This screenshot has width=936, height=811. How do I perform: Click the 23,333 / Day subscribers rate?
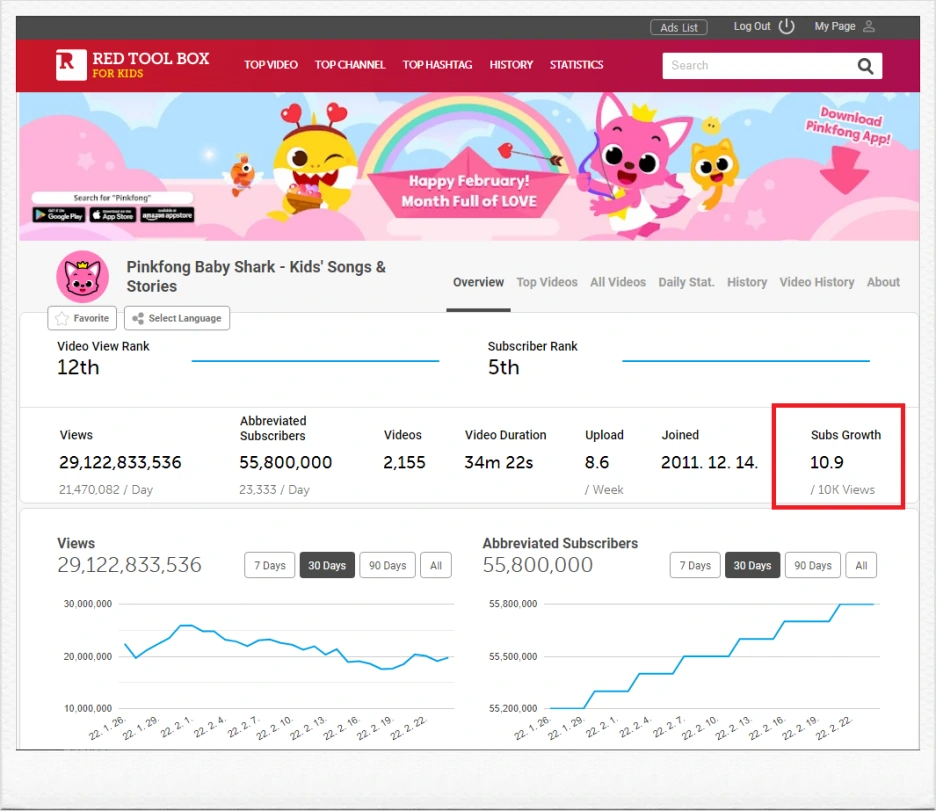274,490
